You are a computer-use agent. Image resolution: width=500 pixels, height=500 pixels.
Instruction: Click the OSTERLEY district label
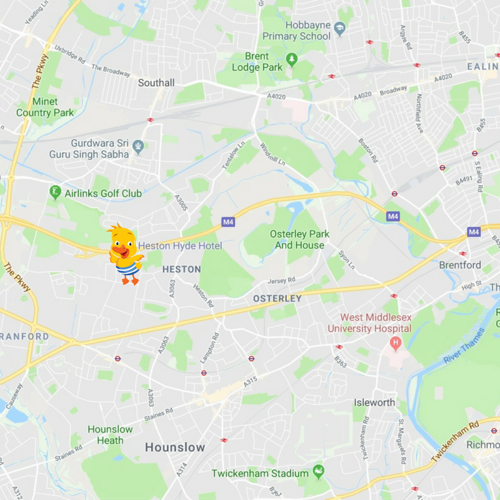click(x=277, y=298)
